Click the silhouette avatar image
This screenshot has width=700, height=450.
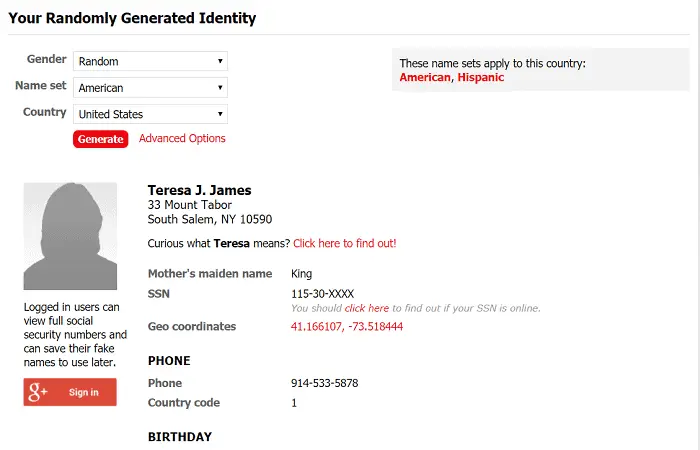[70, 236]
